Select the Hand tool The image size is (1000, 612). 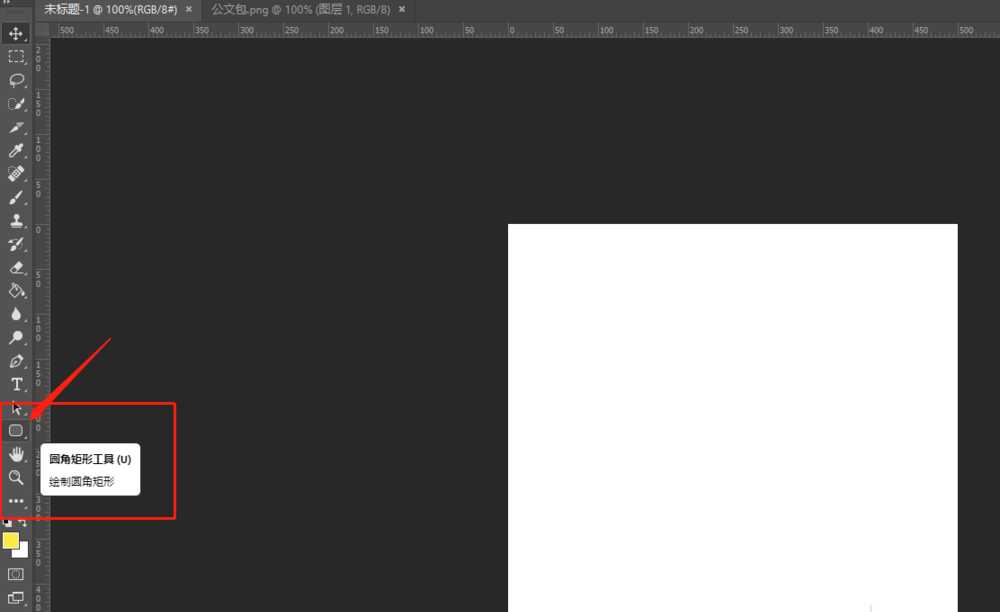click(16, 454)
